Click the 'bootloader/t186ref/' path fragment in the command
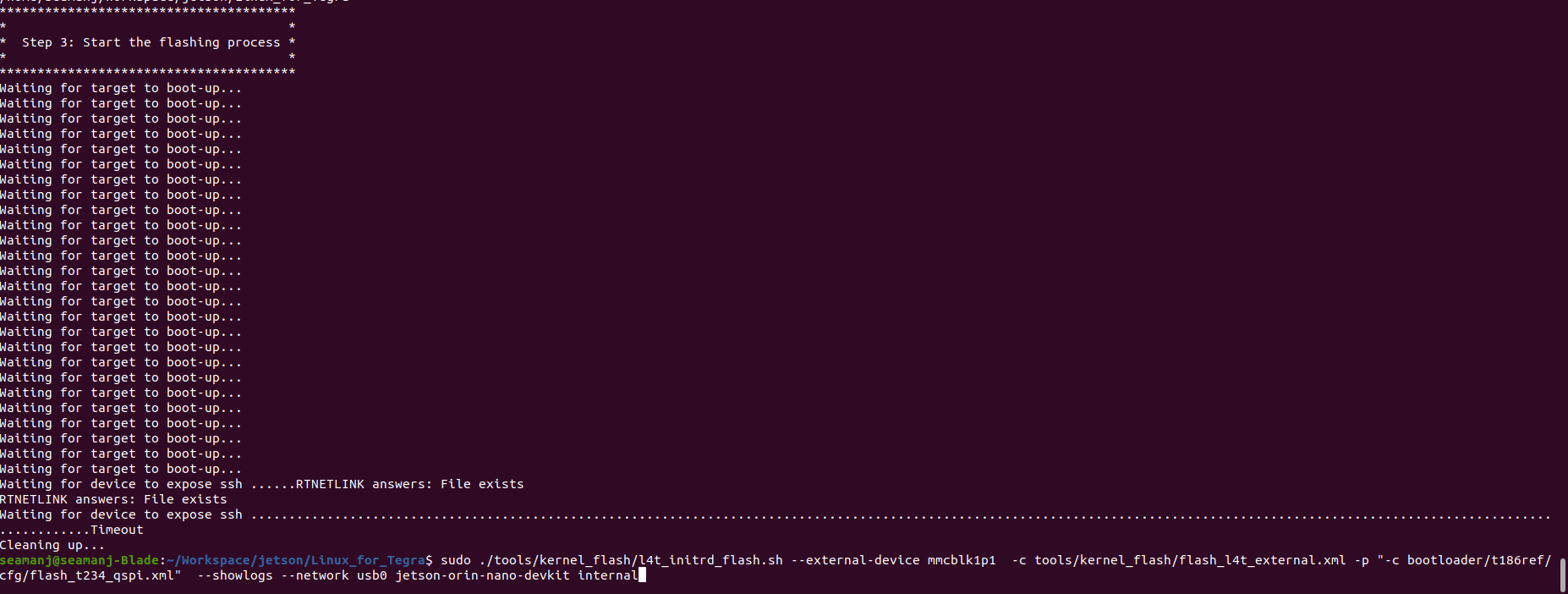 [1479, 560]
